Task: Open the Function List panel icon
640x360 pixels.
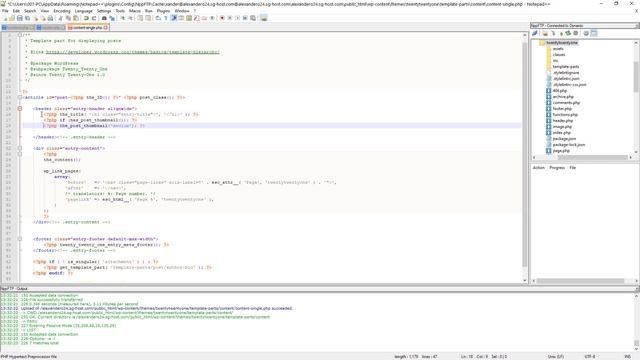Action: coord(197,18)
